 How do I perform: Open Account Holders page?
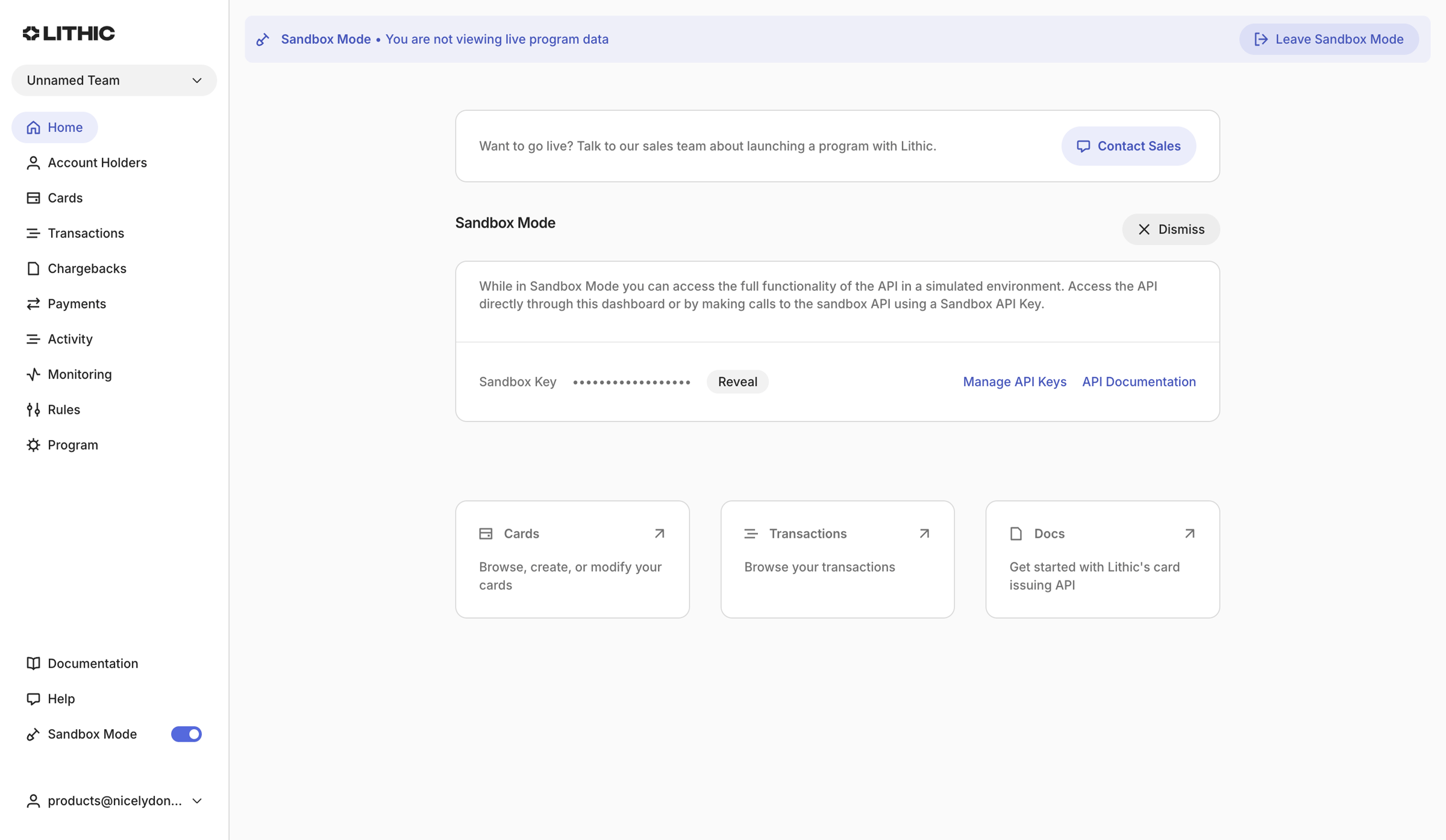point(86,163)
